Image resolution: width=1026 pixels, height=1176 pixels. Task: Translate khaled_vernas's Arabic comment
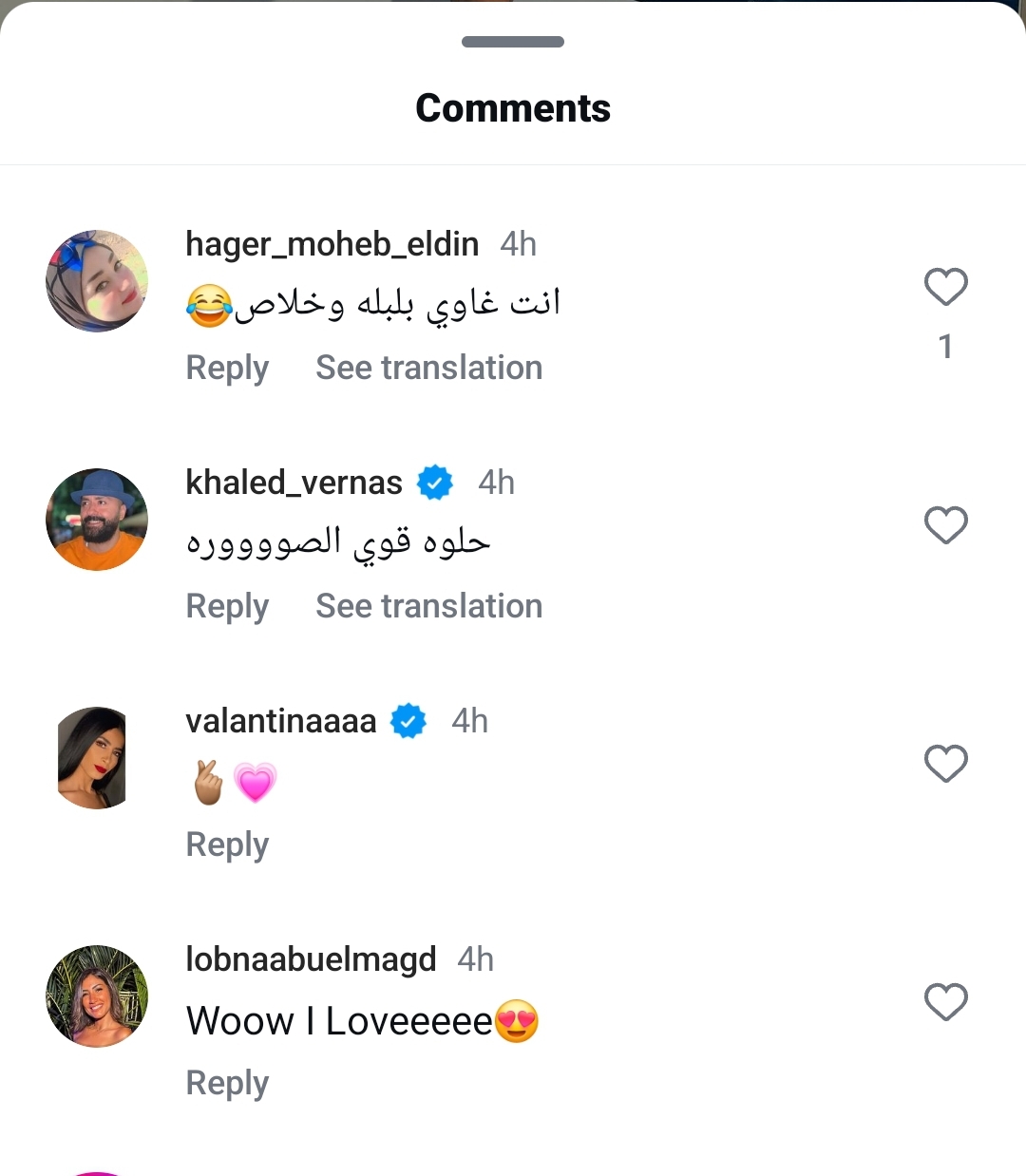click(428, 607)
